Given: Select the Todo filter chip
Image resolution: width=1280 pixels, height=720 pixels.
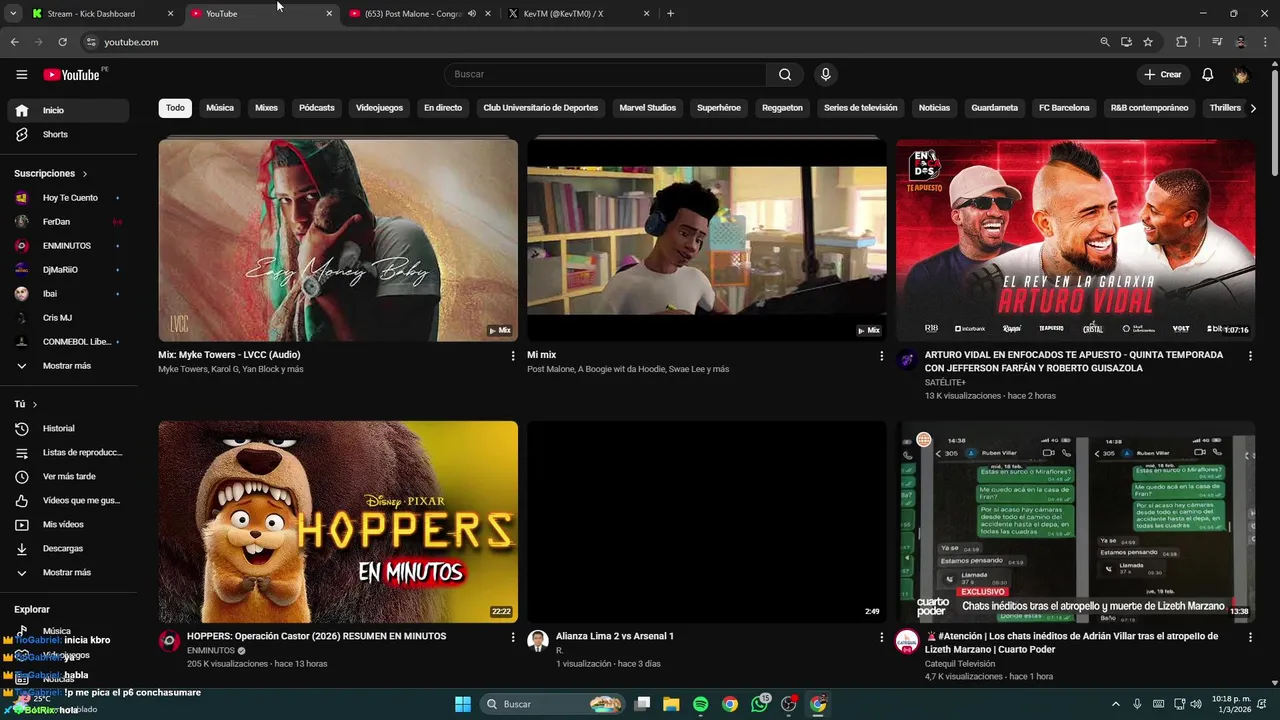Looking at the screenshot, I should (175, 108).
